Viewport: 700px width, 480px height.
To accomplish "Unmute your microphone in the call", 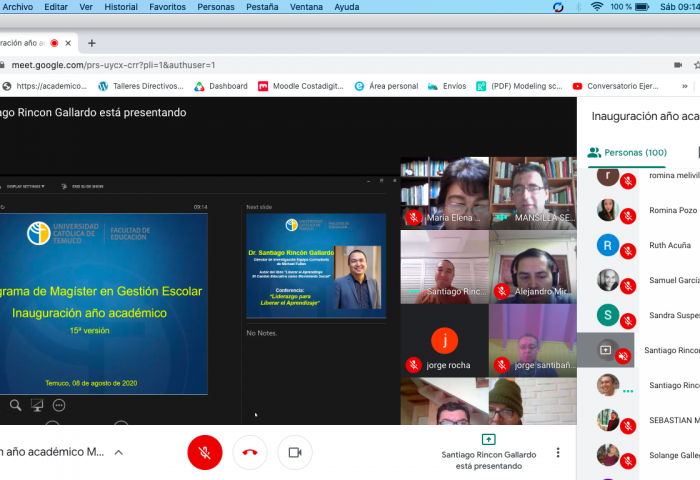I will click(x=204, y=452).
